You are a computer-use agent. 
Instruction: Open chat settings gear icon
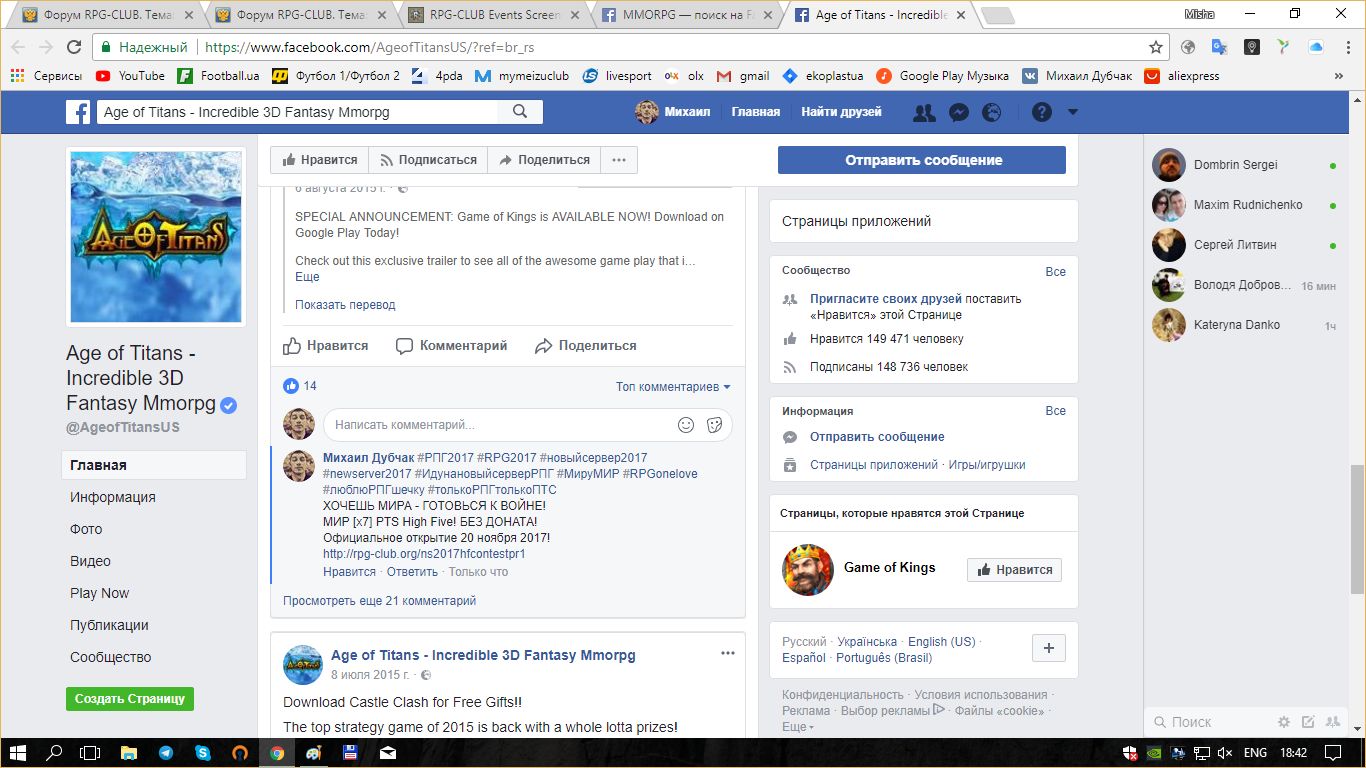1284,722
